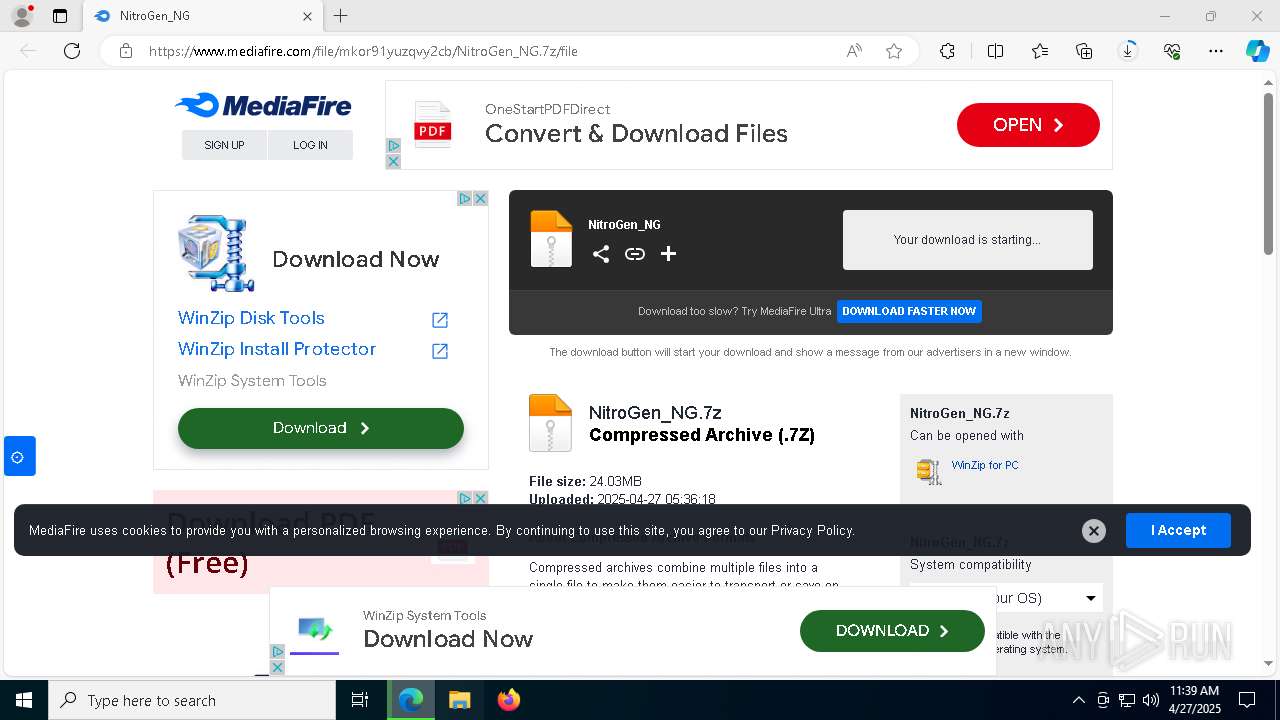Open AdChoices info on top banner
This screenshot has height=720, width=1280.
(x=393, y=146)
